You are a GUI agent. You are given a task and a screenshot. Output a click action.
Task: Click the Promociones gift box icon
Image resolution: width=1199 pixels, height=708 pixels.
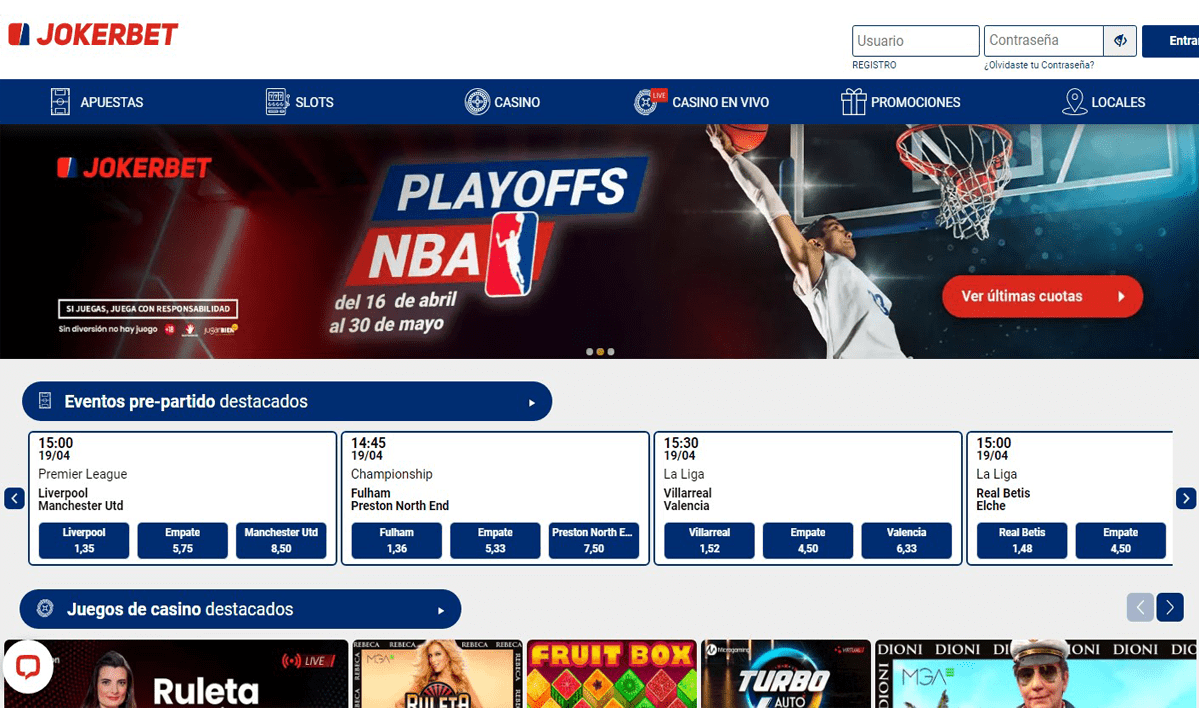tap(853, 102)
